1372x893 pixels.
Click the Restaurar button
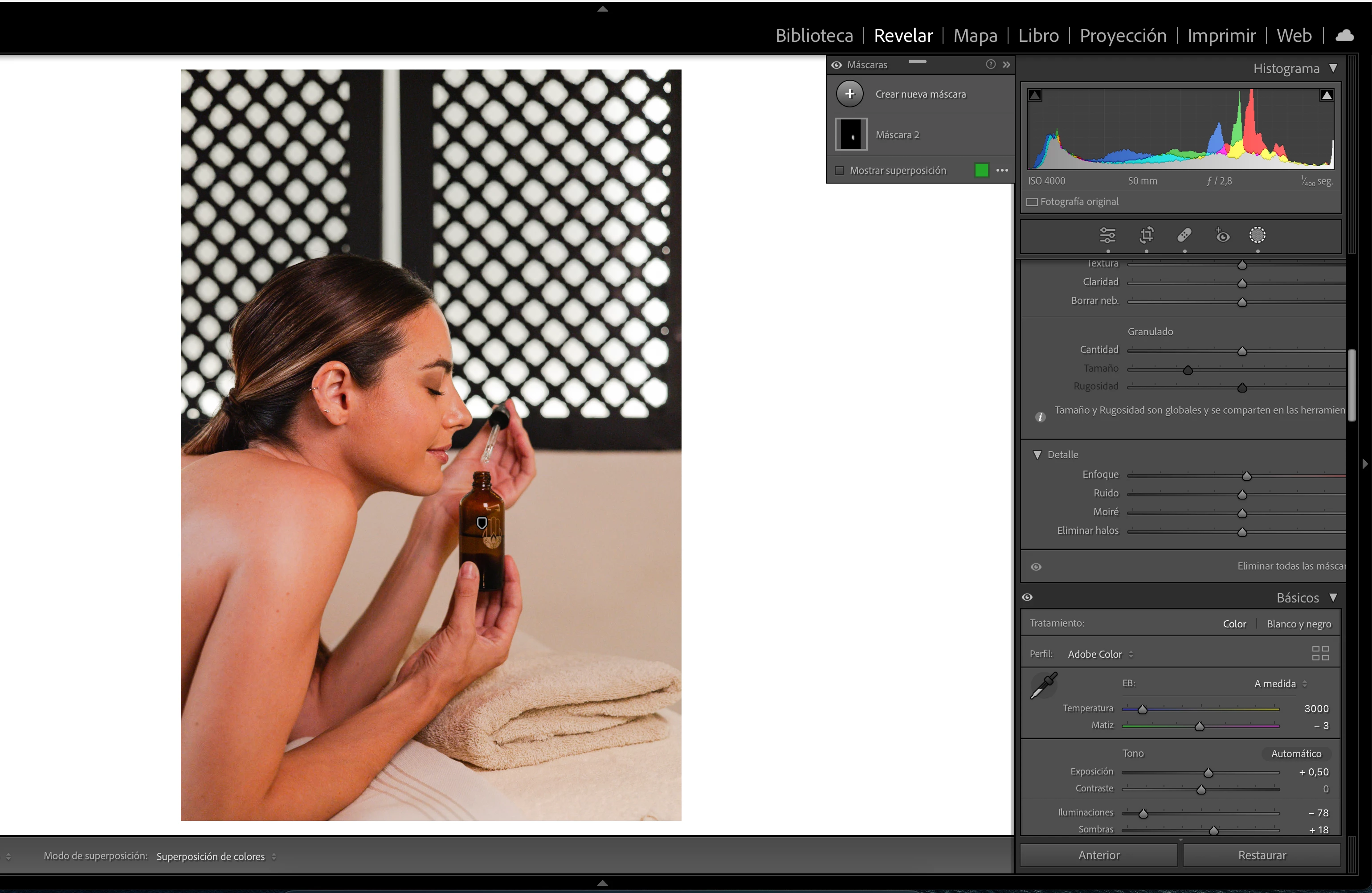[x=1262, y=855]
